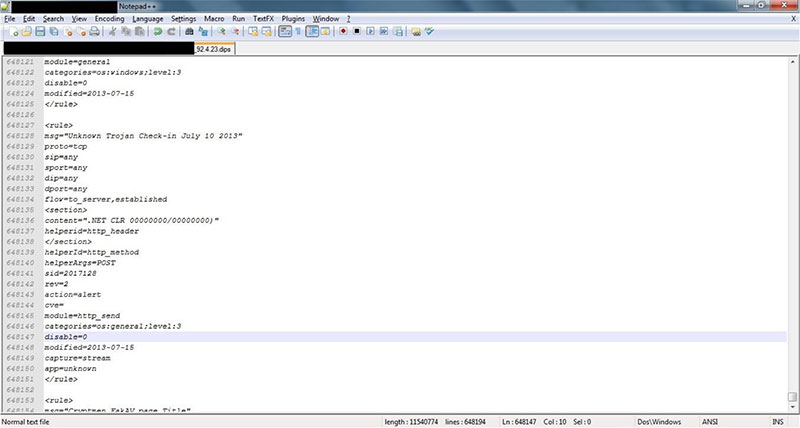
Task: Open the Replace dialog icon
Action: click(203, 32)
